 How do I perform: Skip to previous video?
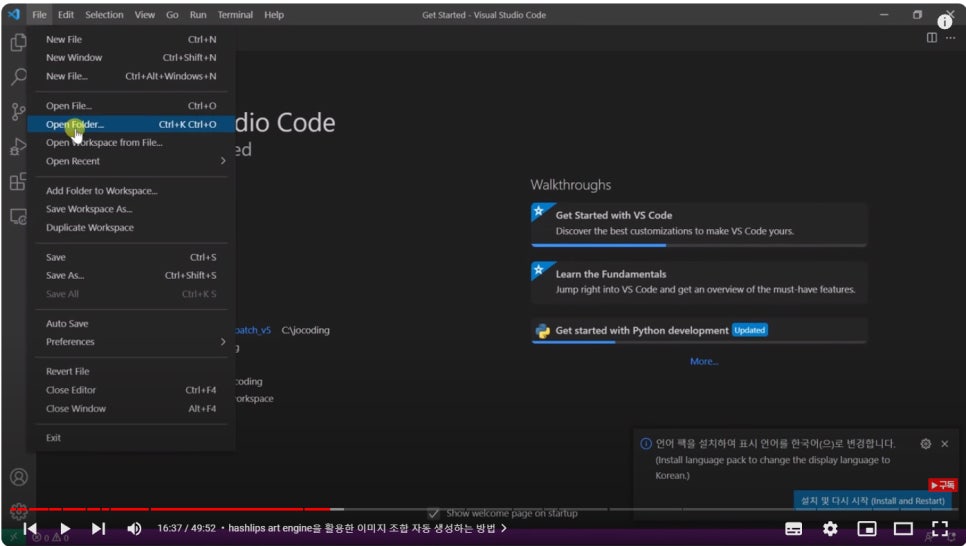click(30, 528)
